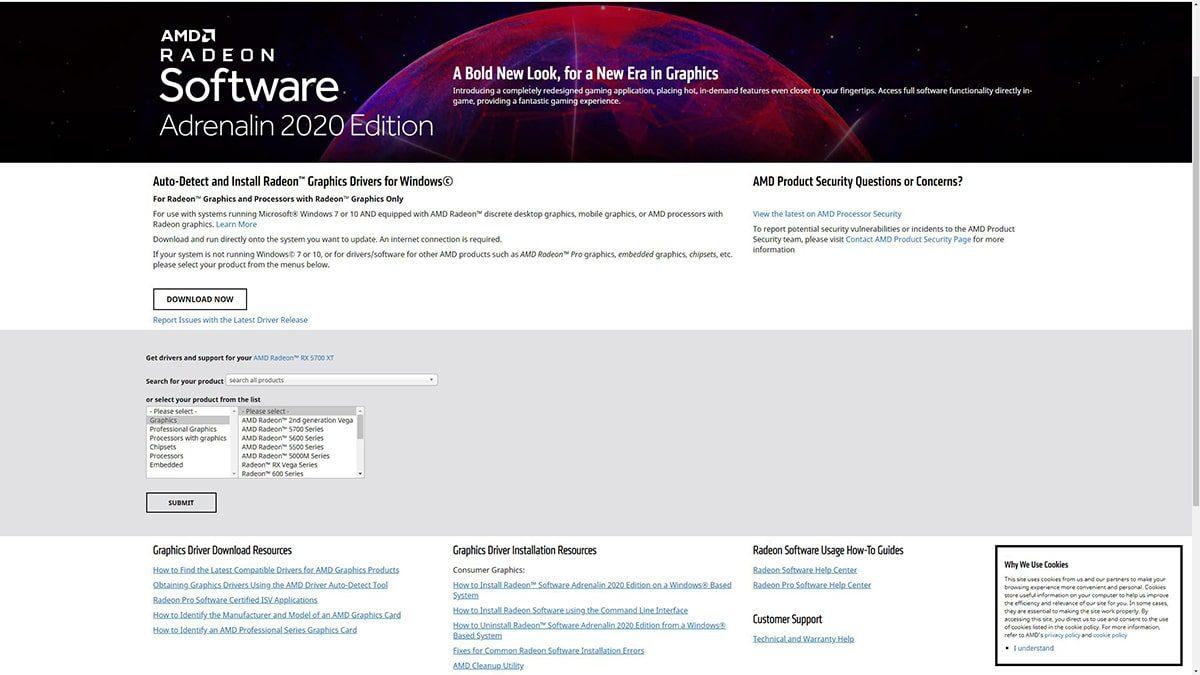Select Processors with graphics category

pos(188,438)
